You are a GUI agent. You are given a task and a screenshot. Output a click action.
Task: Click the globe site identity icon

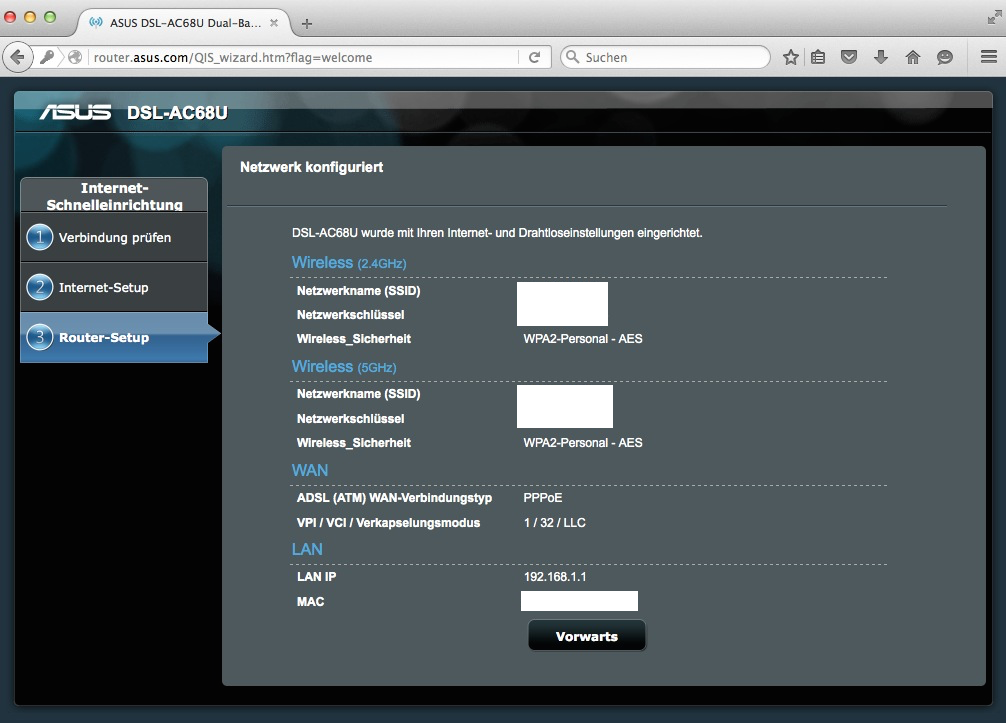(x=75, y=57)
